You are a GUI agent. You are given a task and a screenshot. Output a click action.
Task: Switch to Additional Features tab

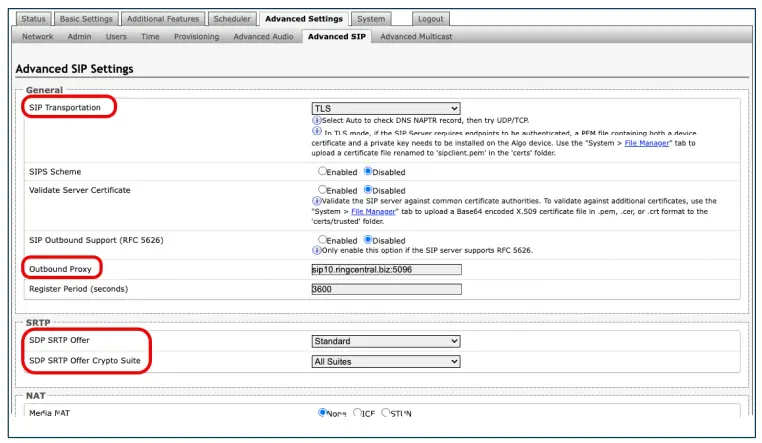tap(163, 19)
